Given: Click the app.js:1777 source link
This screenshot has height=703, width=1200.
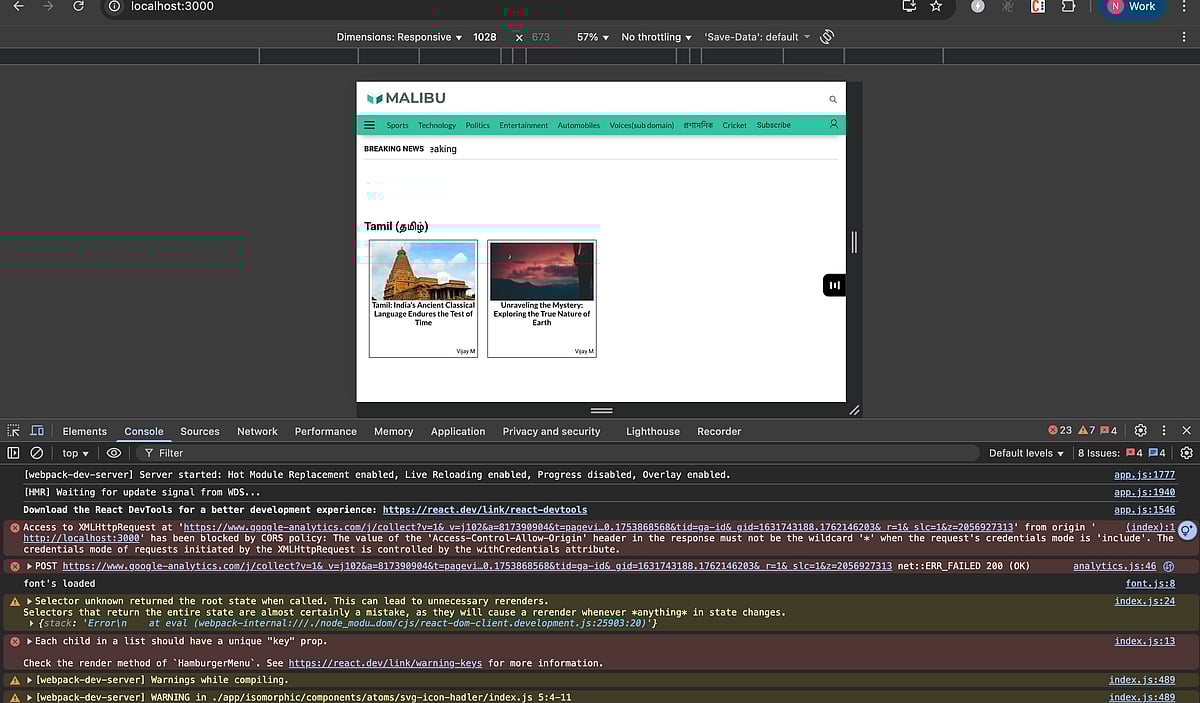Looking at the screenshot, I should click(1144, 475).
